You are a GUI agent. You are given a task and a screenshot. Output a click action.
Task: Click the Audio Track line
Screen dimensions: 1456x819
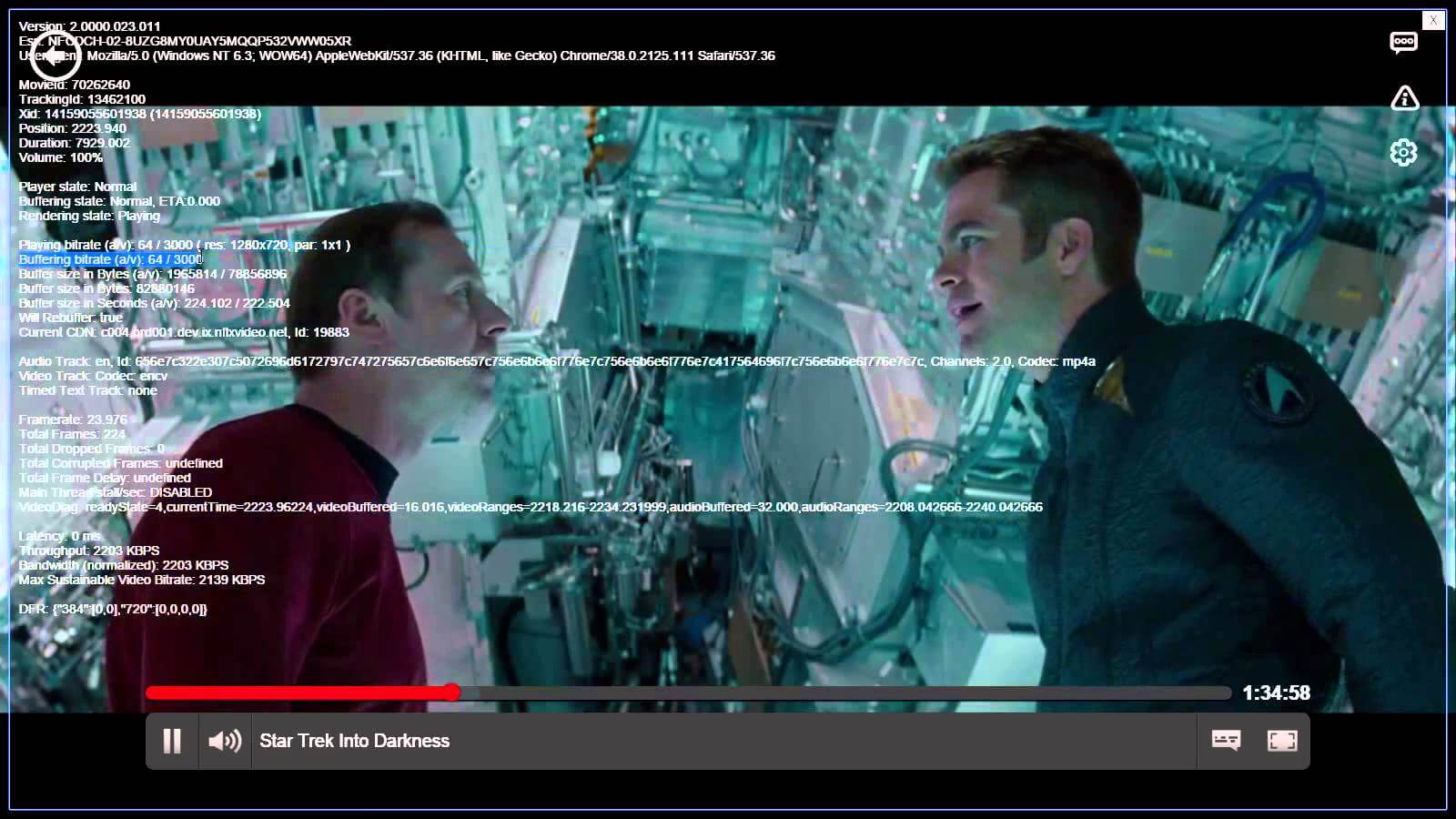click(x=557, y=361)
